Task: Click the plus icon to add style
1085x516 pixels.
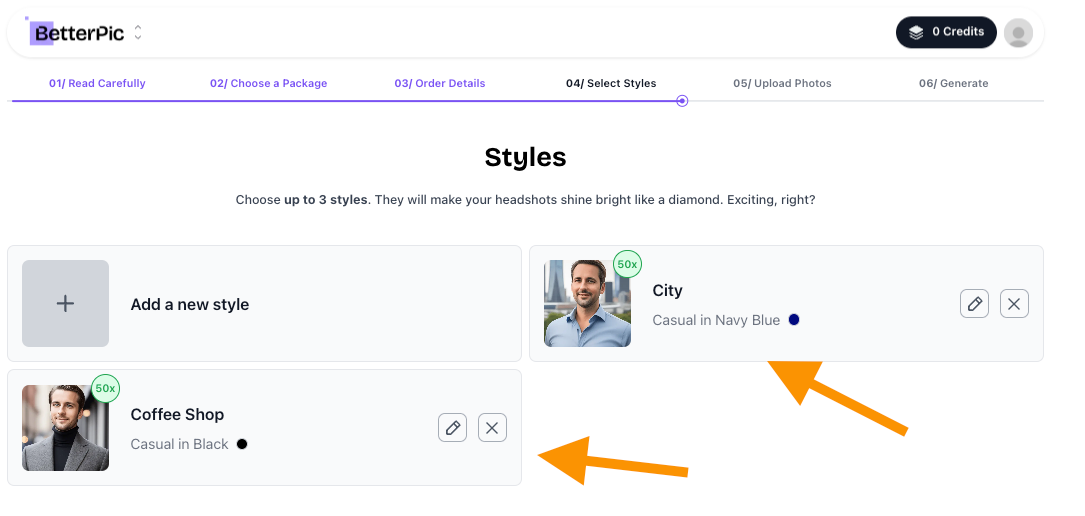Action: point(65,304)
